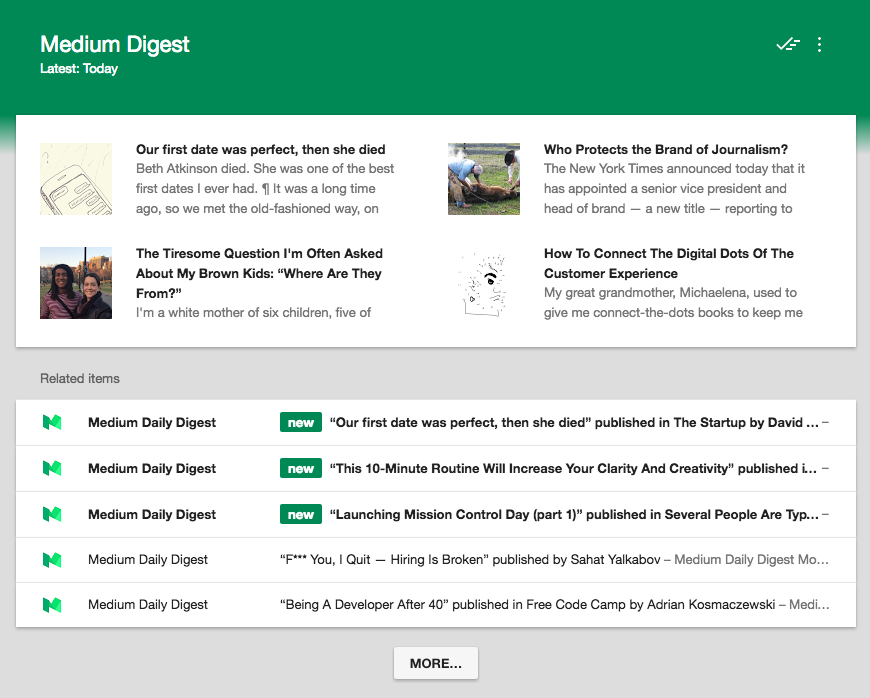870x698 pixels.
Task: Click the dog photo thumbnail
Action: (x=483, y=179)
